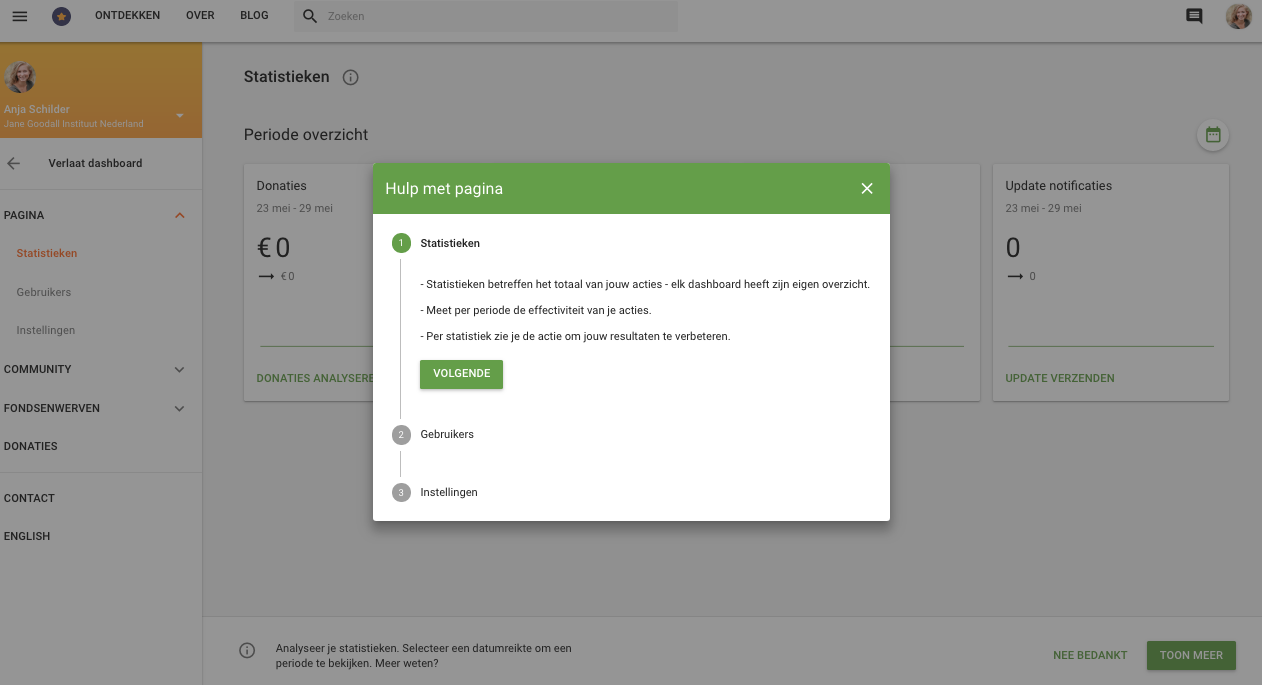
Task: Click the FONDSENWERVEN section label
Action: point(52,408)
